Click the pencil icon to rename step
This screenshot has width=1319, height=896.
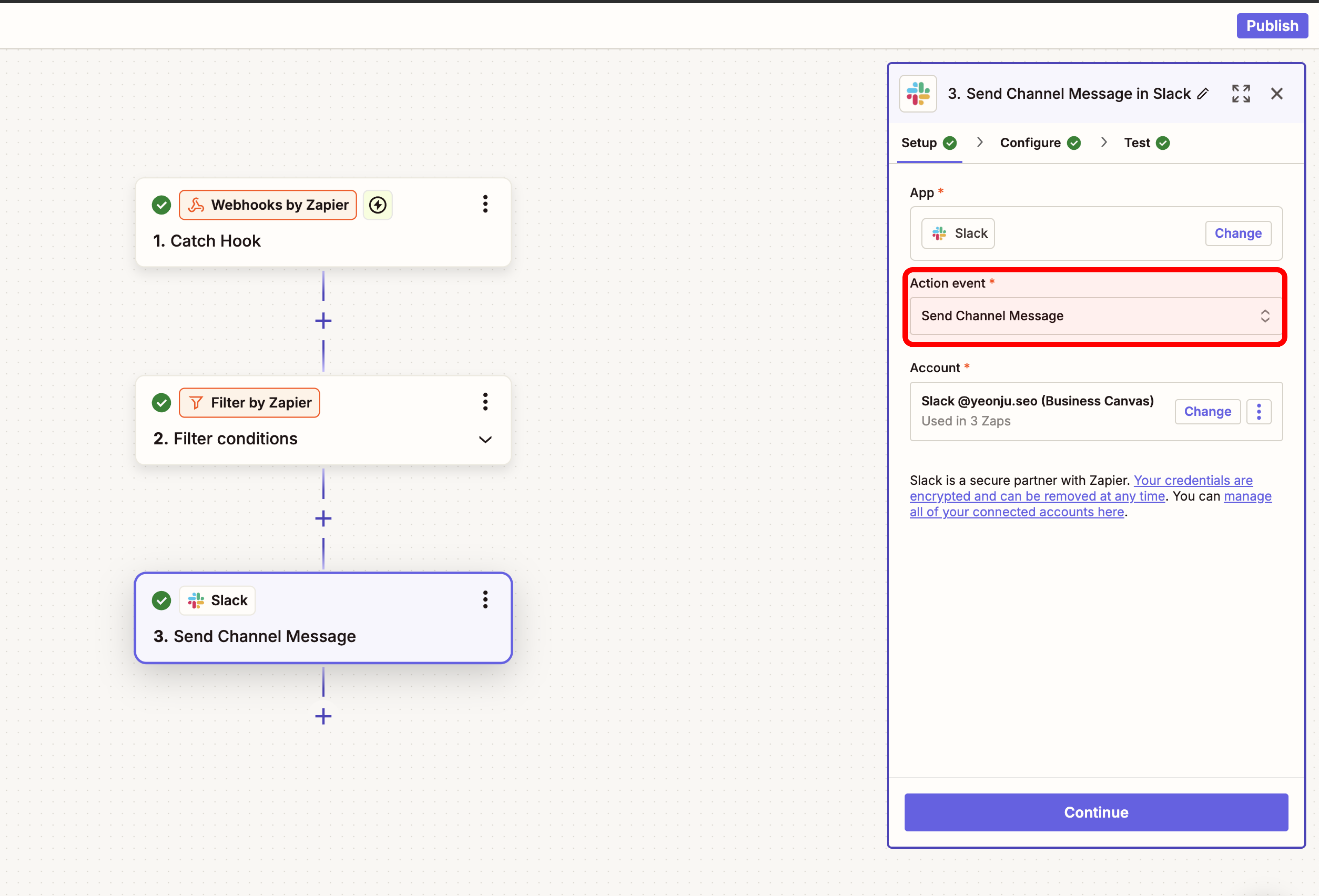(x=1203, y=94)
